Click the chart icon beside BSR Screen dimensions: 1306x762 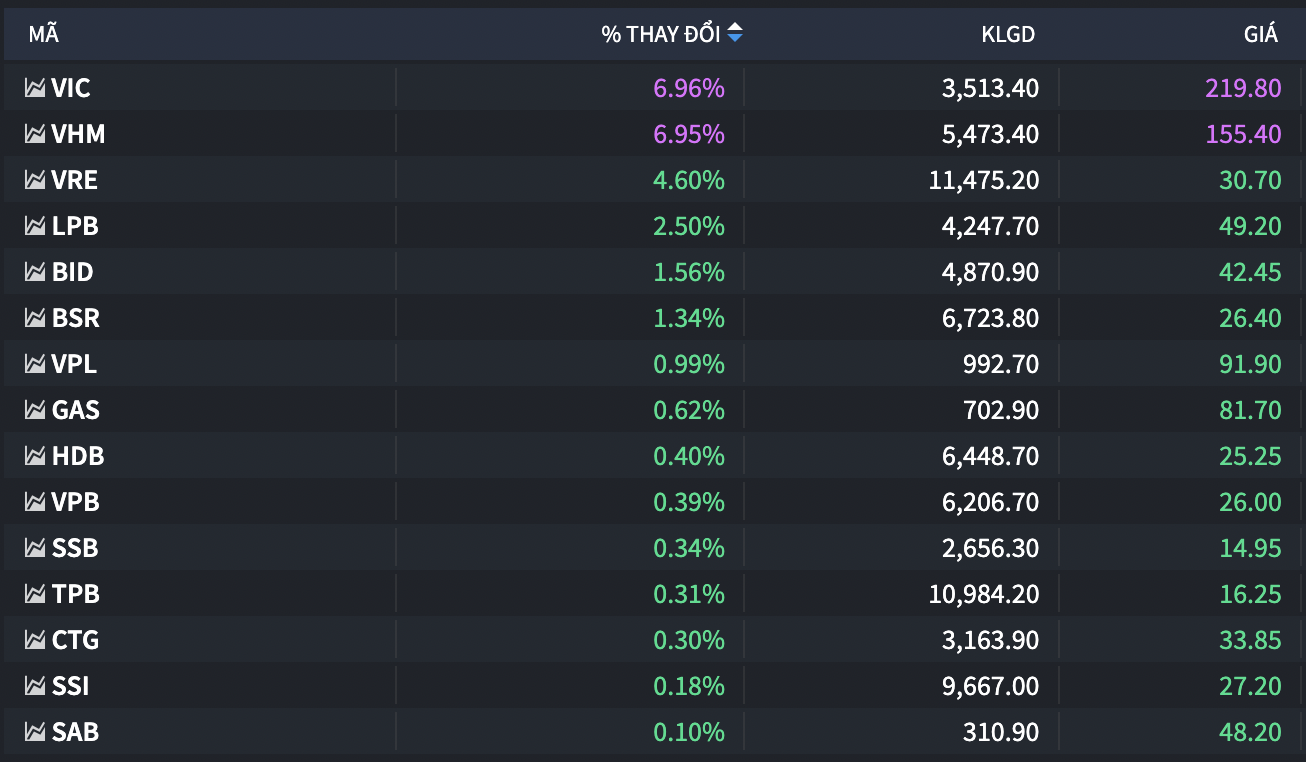pyautogui.click(x=36, y=318)
